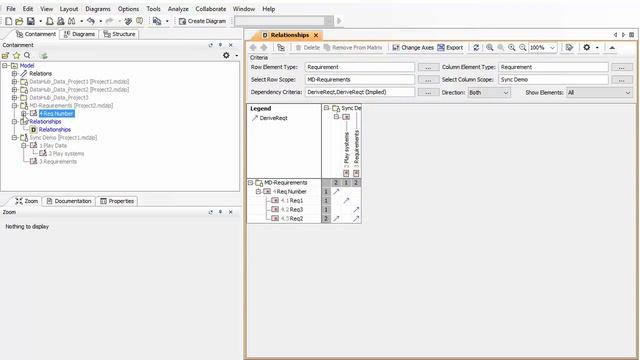Open the dropdown arrow beside the Undo icon

coord(100,21)
